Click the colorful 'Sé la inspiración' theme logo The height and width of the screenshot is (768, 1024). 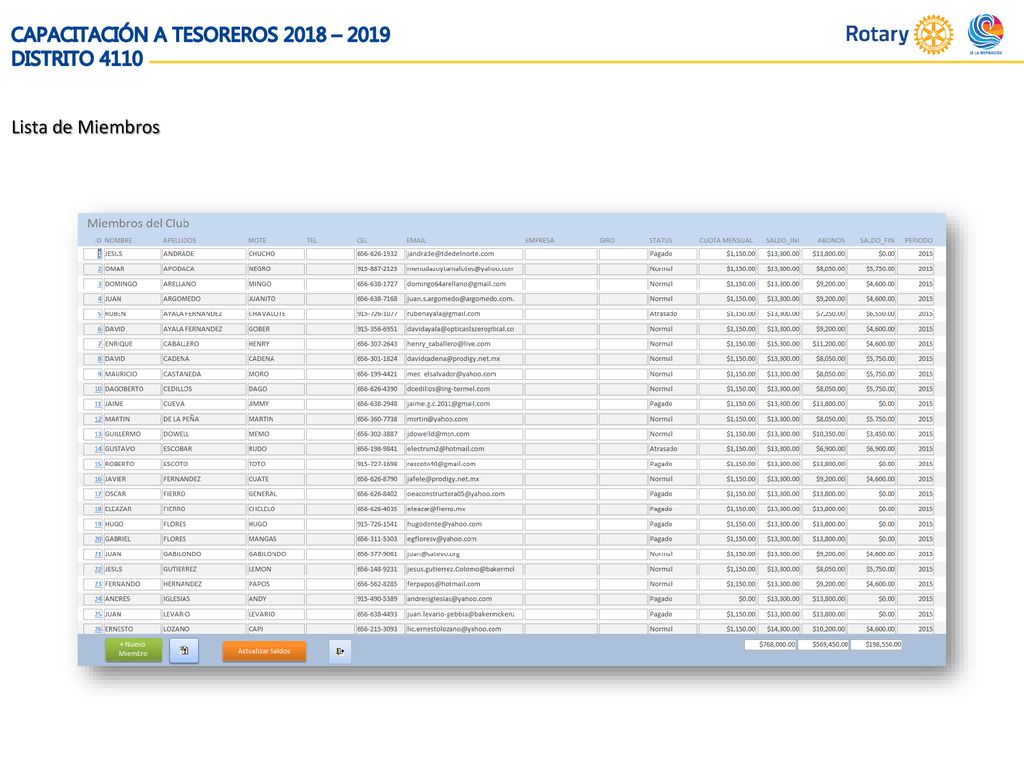pos(985,33)
